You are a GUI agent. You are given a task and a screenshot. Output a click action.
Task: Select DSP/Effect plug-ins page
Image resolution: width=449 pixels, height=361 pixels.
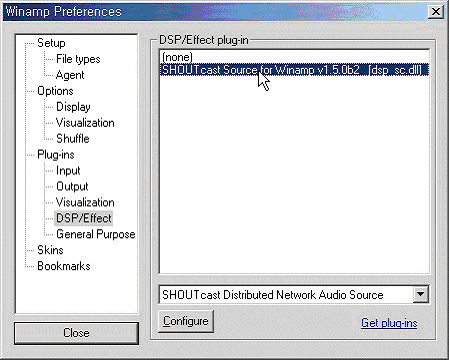[x=84, y=218]
